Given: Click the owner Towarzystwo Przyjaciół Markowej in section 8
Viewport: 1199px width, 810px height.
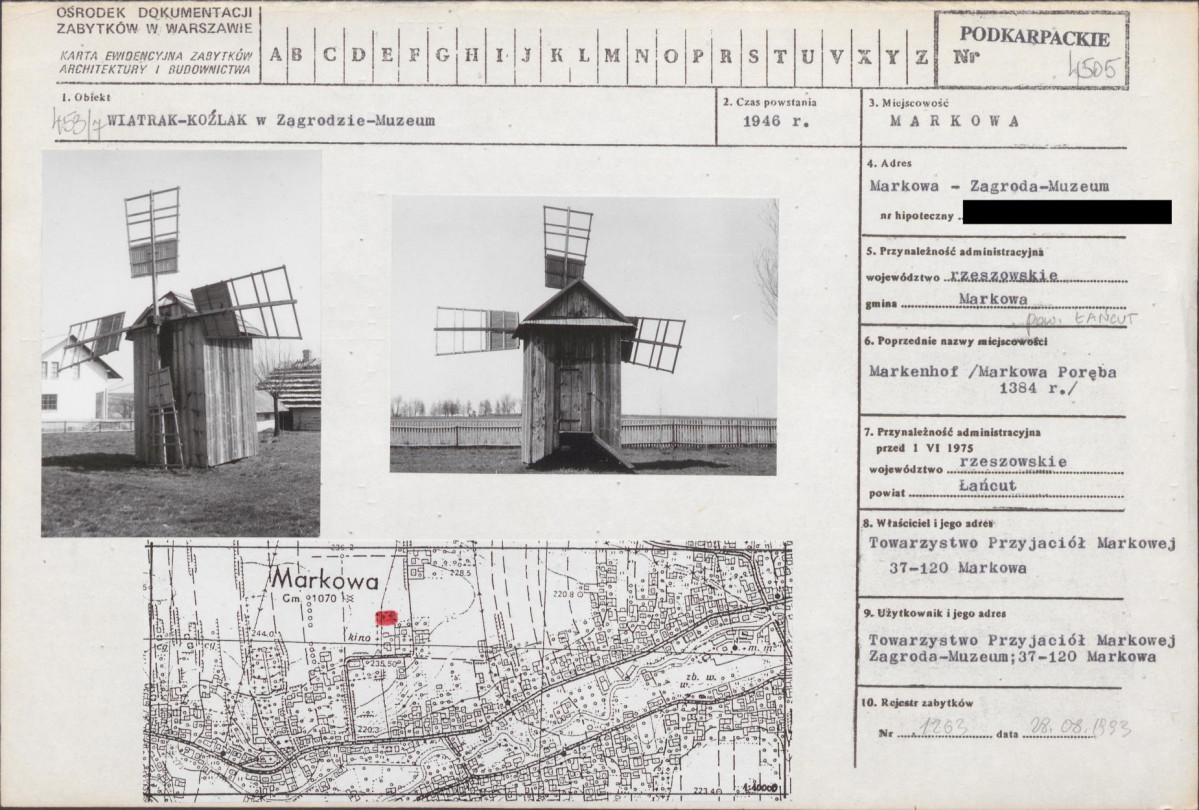Looking at the screenshot, I should [x=1022, y=543].
